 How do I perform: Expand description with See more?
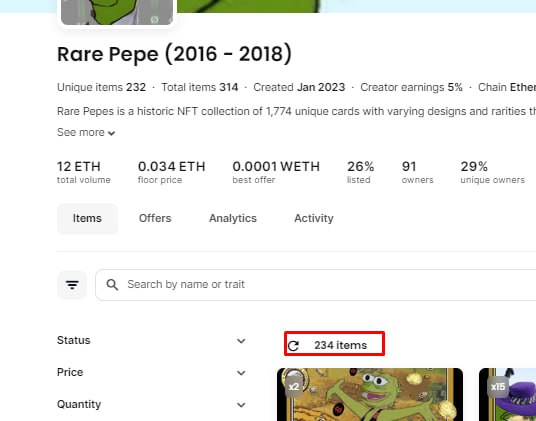point(86,132)
